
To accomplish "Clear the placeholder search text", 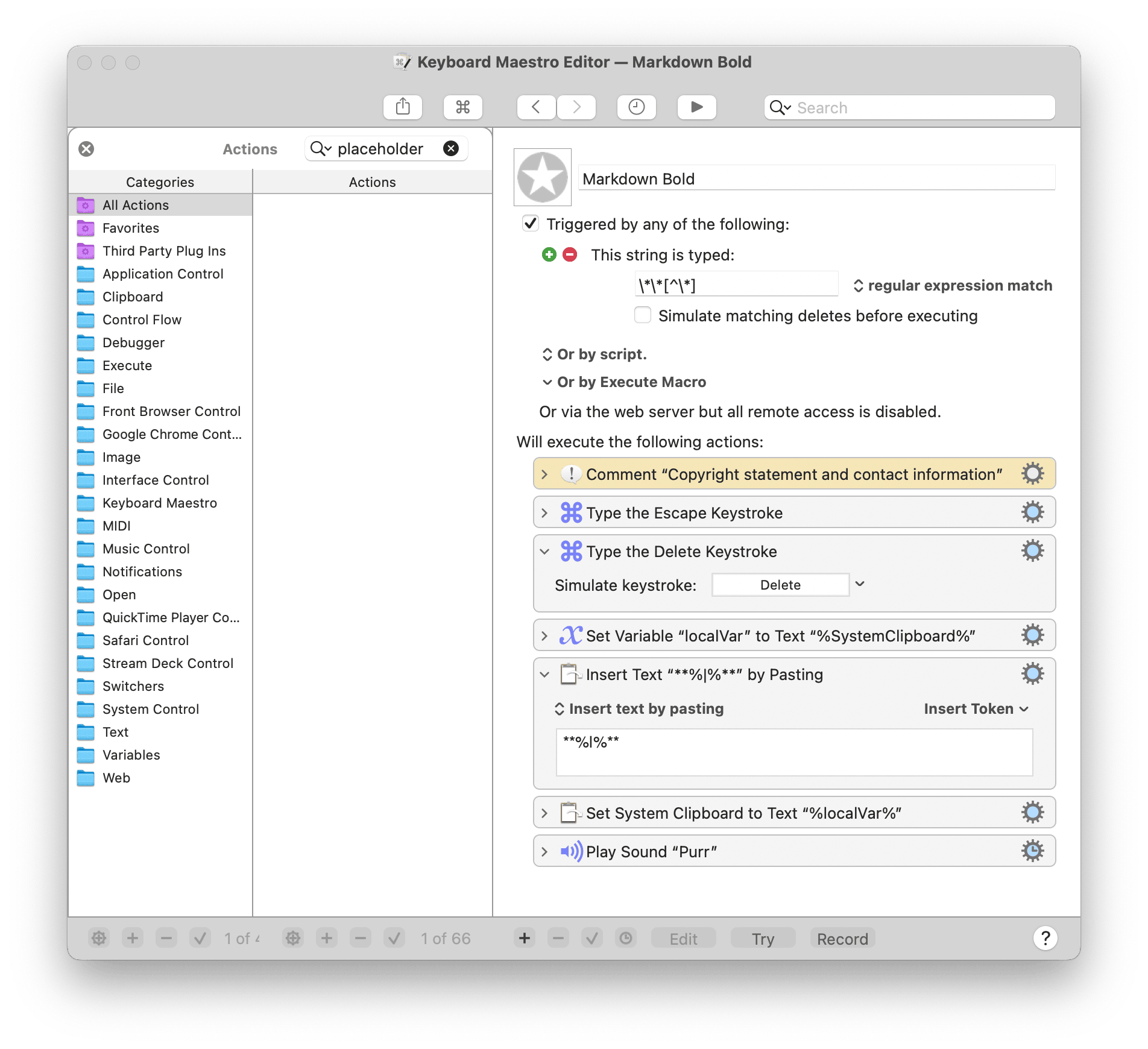I will 451,148.
